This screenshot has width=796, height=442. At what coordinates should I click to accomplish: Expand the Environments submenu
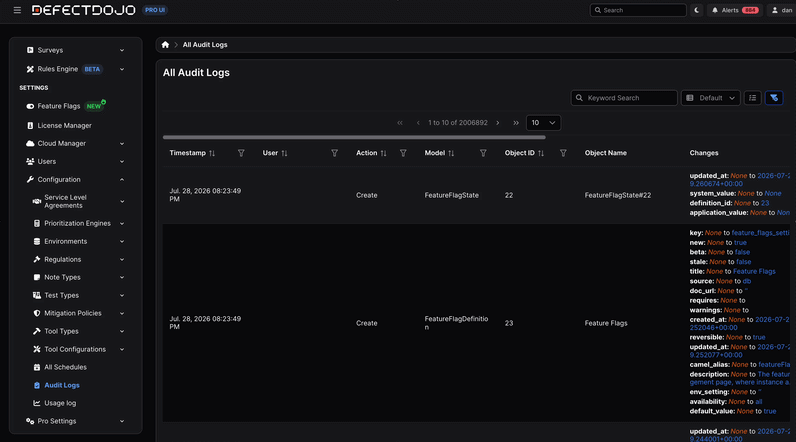[x=79, y=242]
